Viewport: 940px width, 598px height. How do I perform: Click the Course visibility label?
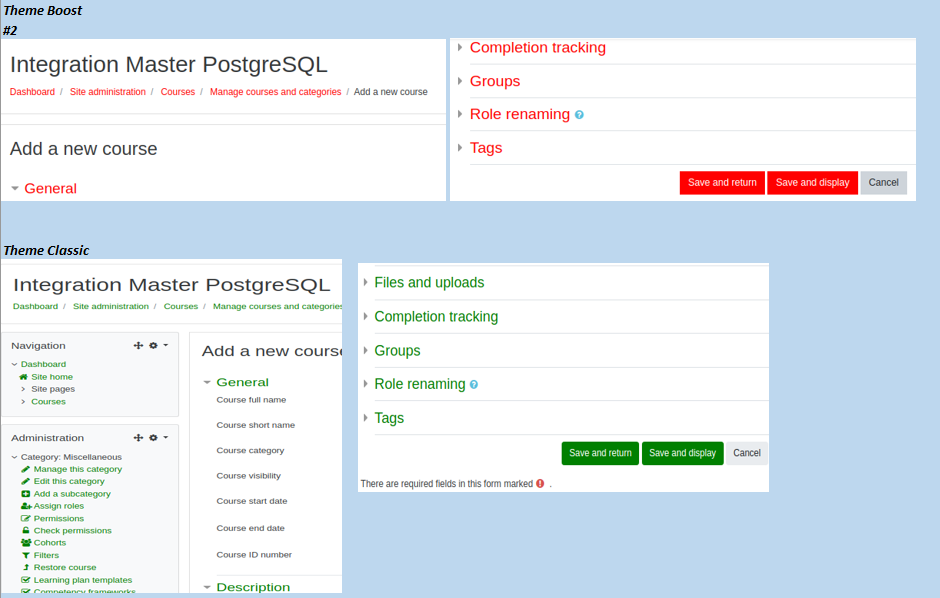click(x=248, y=476)
